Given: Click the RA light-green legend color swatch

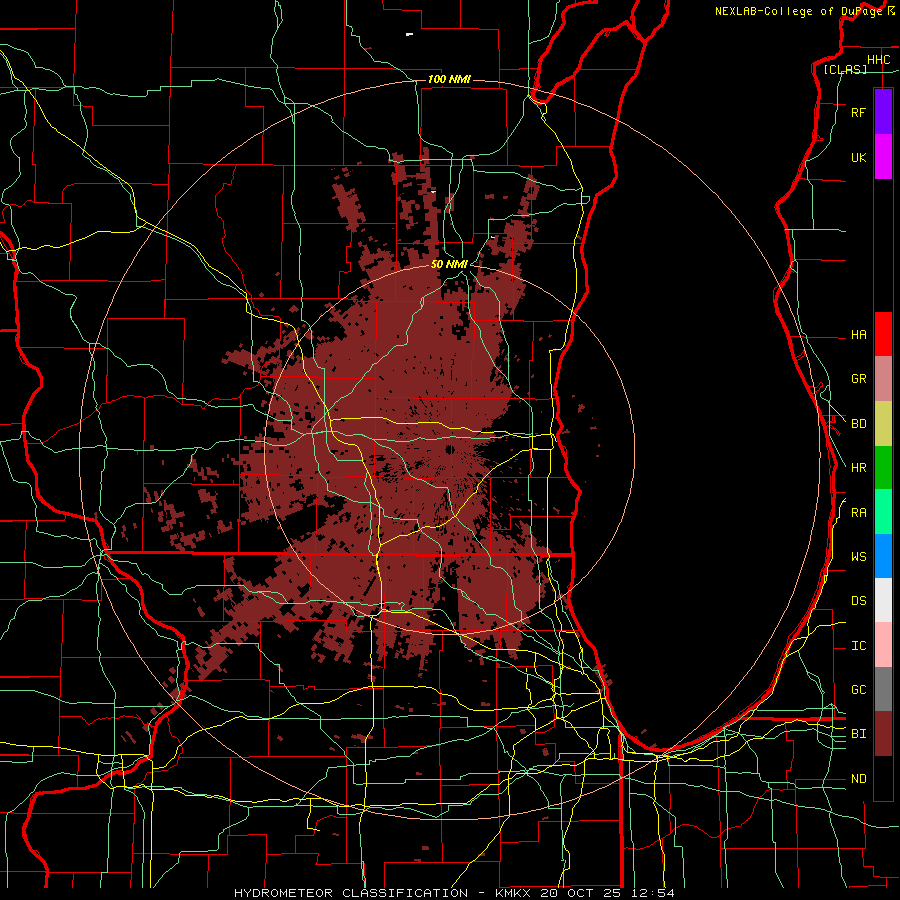Looking at the screenshot, I should (883, 512).
